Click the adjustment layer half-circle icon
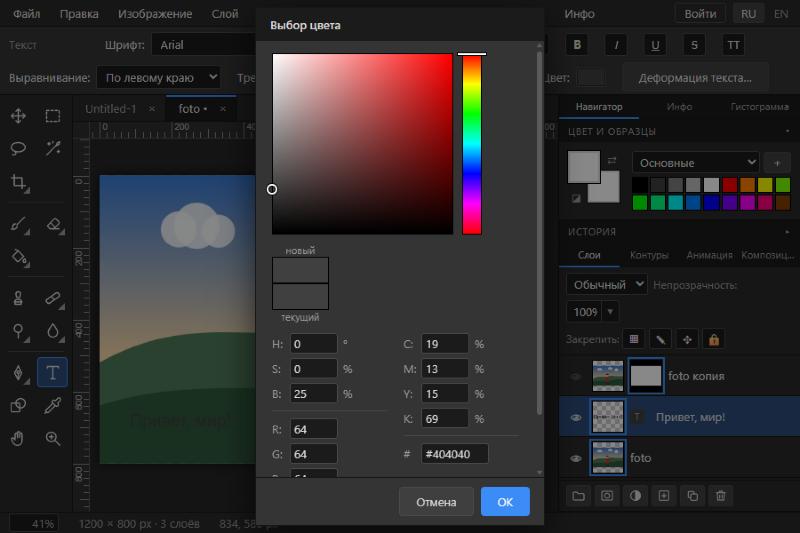The width and height of the screenshot is (800, 533). tap(635, 496)
